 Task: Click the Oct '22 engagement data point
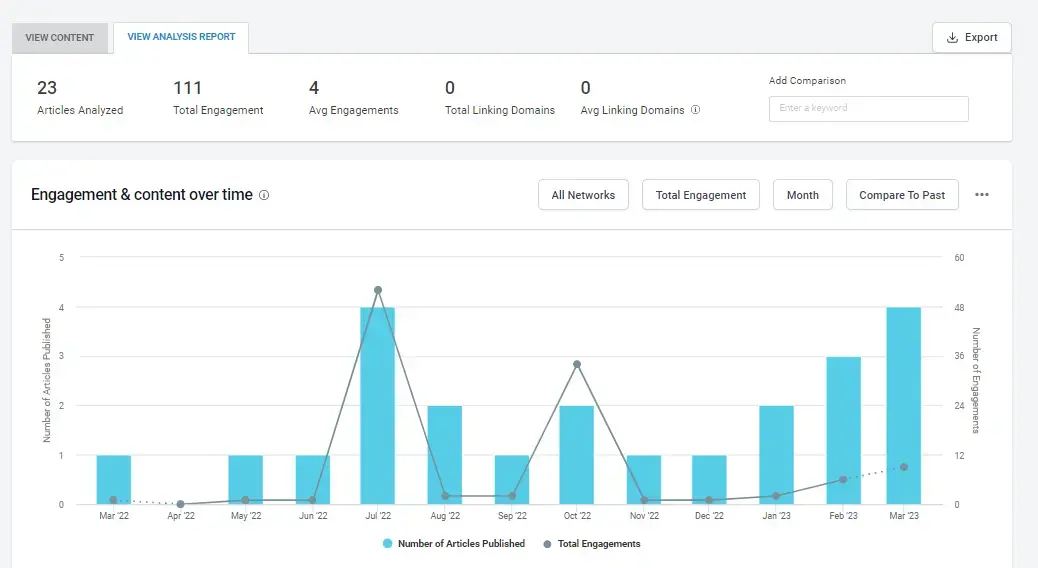(x=577, y=364)
